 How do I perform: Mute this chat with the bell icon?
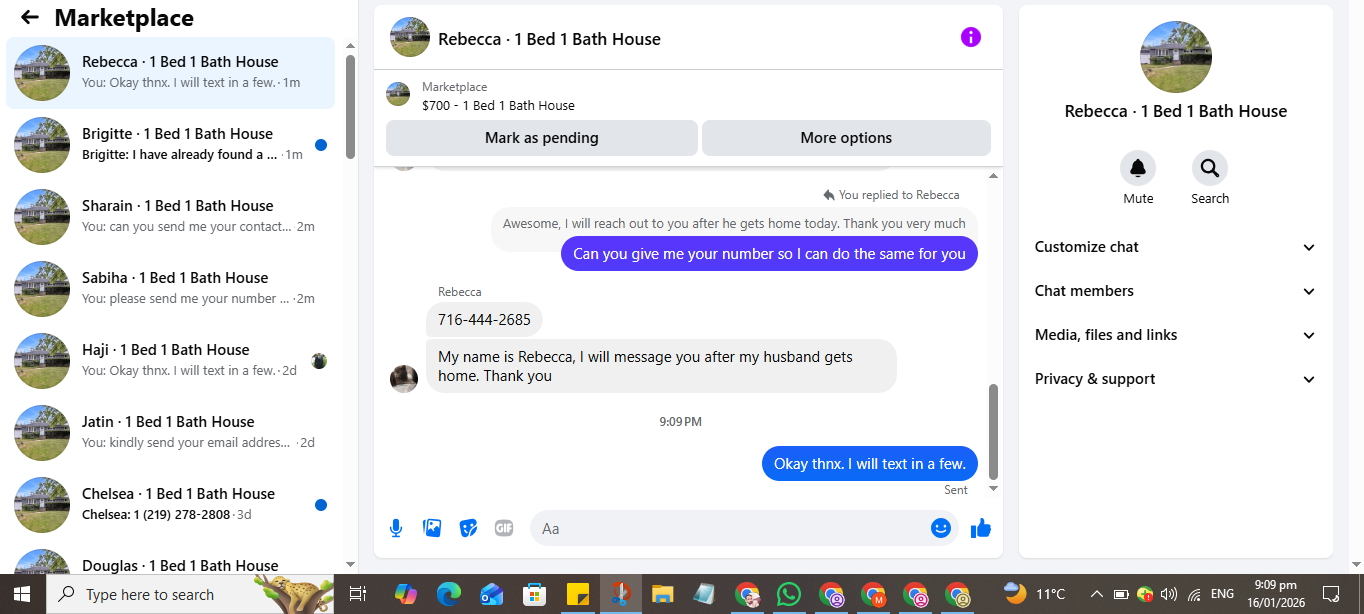click(1138, 168)
